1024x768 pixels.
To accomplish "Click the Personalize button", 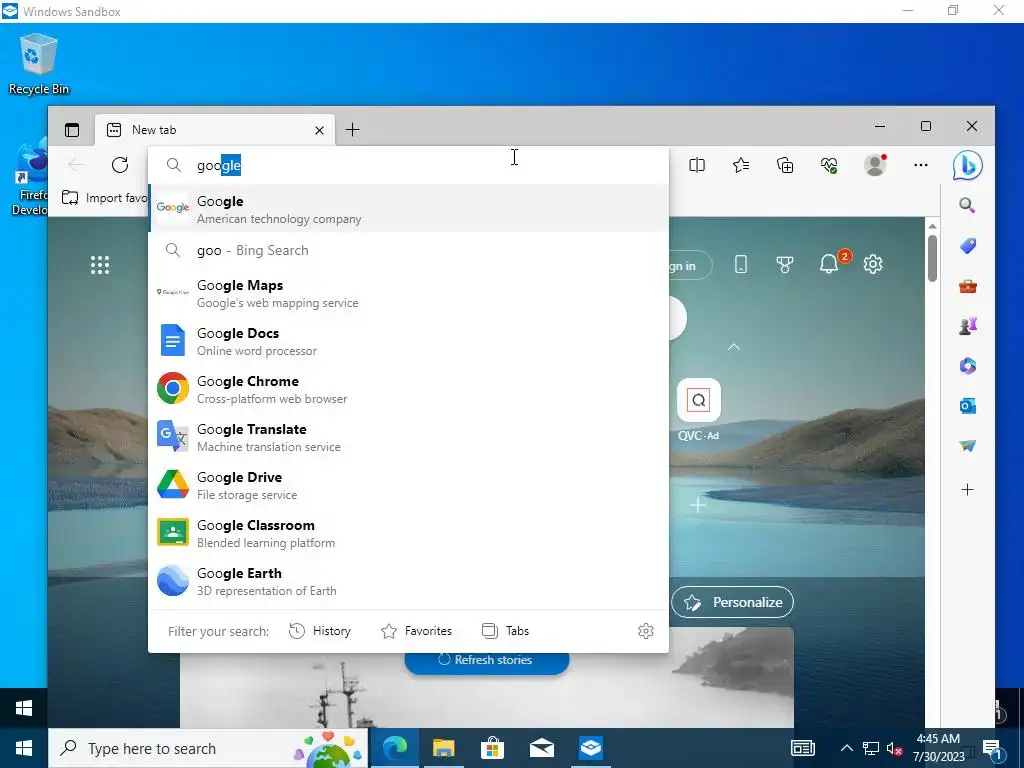I will pyautogui.click(x=732, y=602).
